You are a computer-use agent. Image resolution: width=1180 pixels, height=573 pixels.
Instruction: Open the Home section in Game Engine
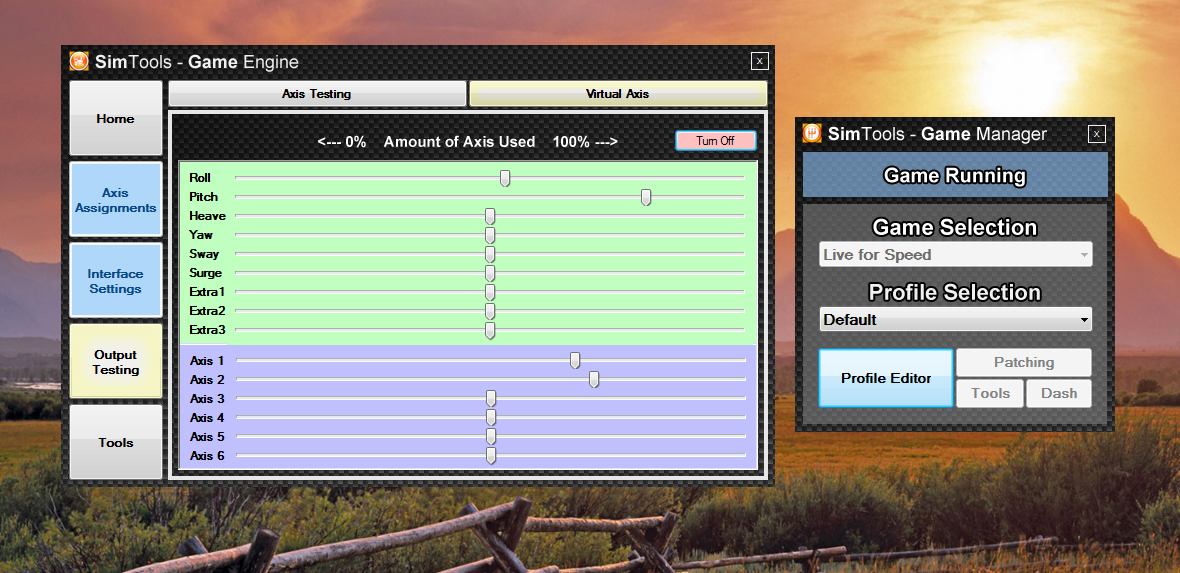point(116,118)
